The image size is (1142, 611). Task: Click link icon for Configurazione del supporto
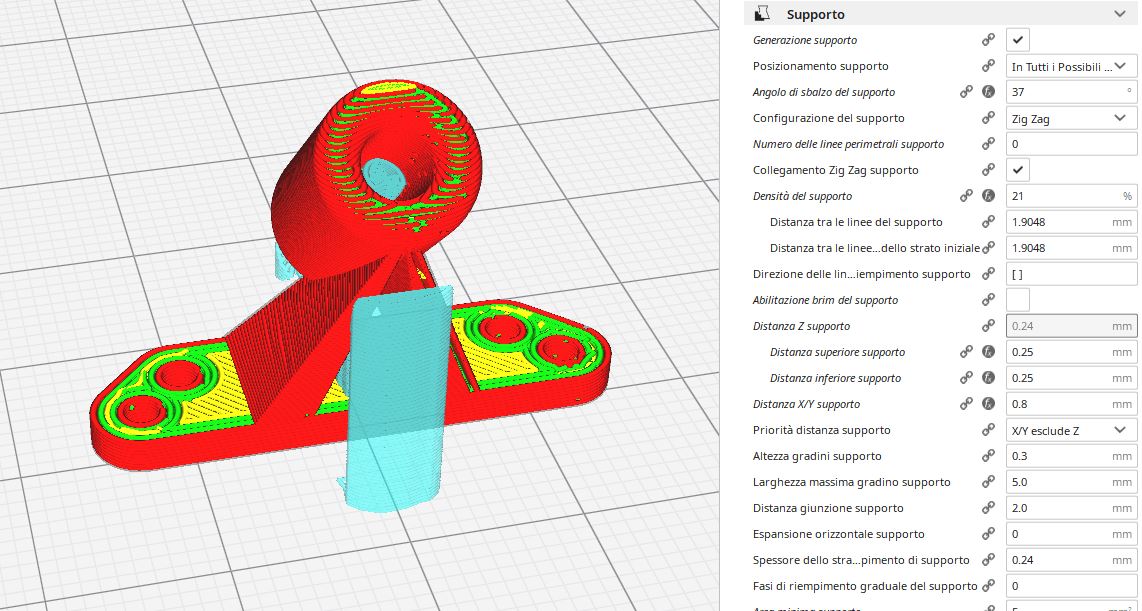coord(988,118)
